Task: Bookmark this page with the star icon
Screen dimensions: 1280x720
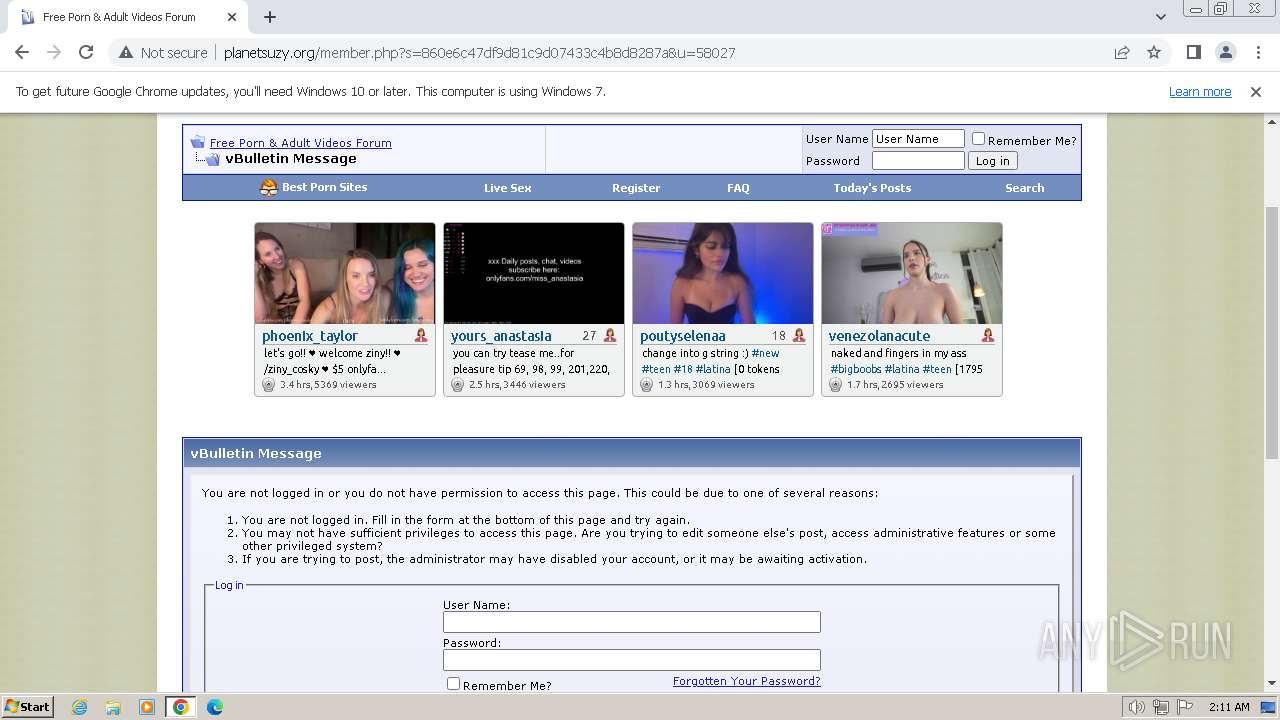Action: pos(1154,52)
